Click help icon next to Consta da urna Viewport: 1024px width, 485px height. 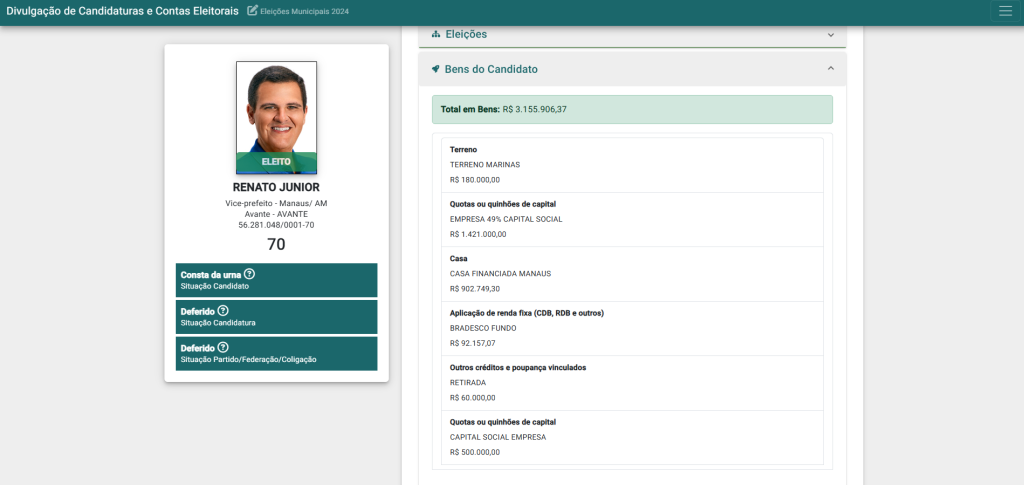click(249, 274)
